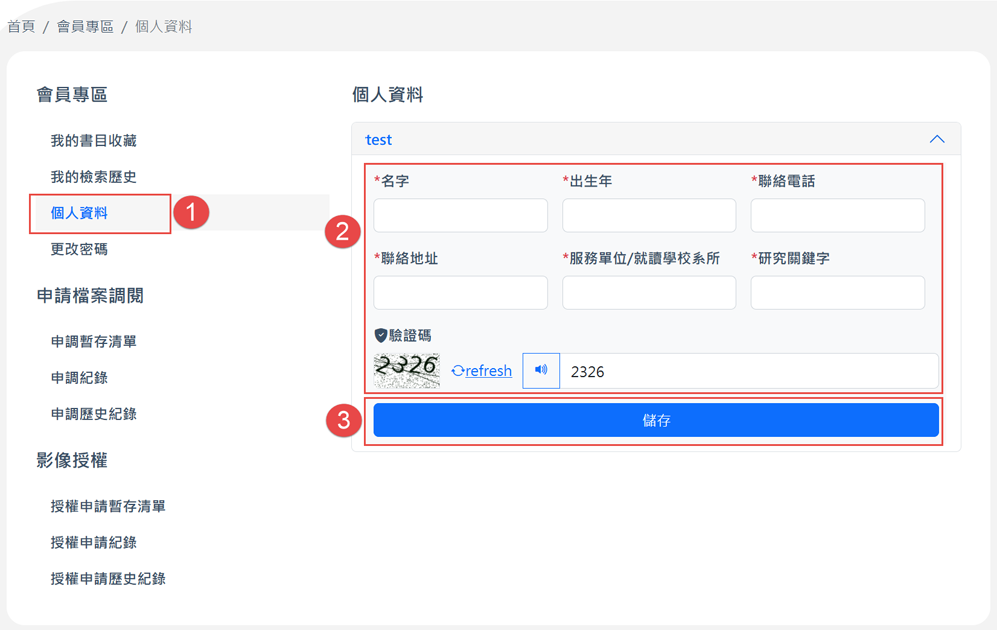Viewport: 997px width, 630px height.
Task: Open 我的檢索歷史 in sidebar
Action: tap(93, 177)
